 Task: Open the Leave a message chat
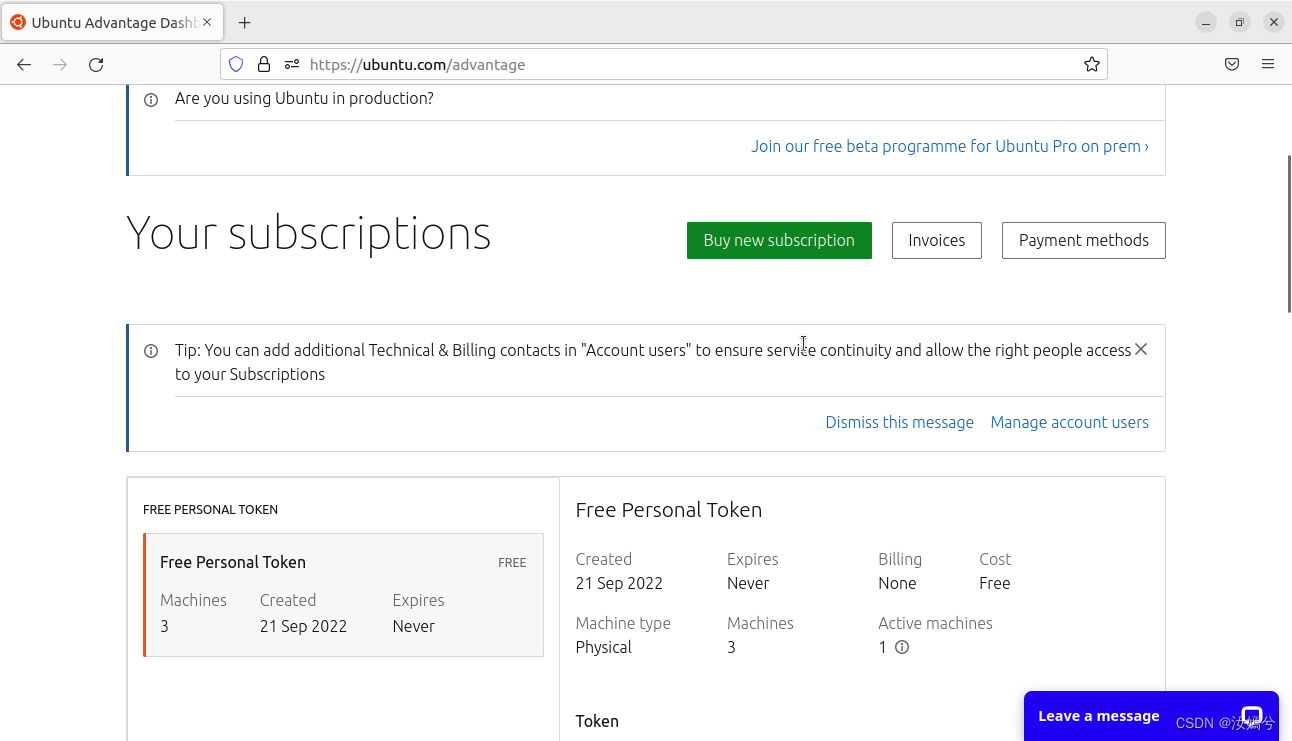(x=1151, y=716)
